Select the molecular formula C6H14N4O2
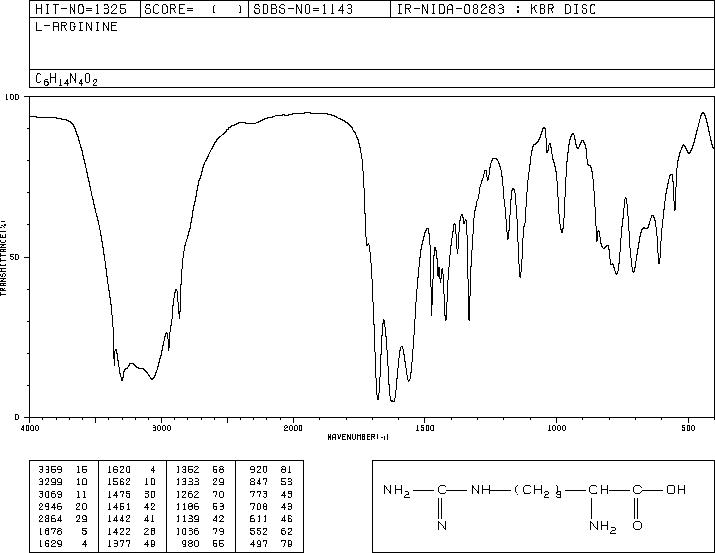Image resolution: width=715 pixels, height=553 pixels. [x=67, y=79]
